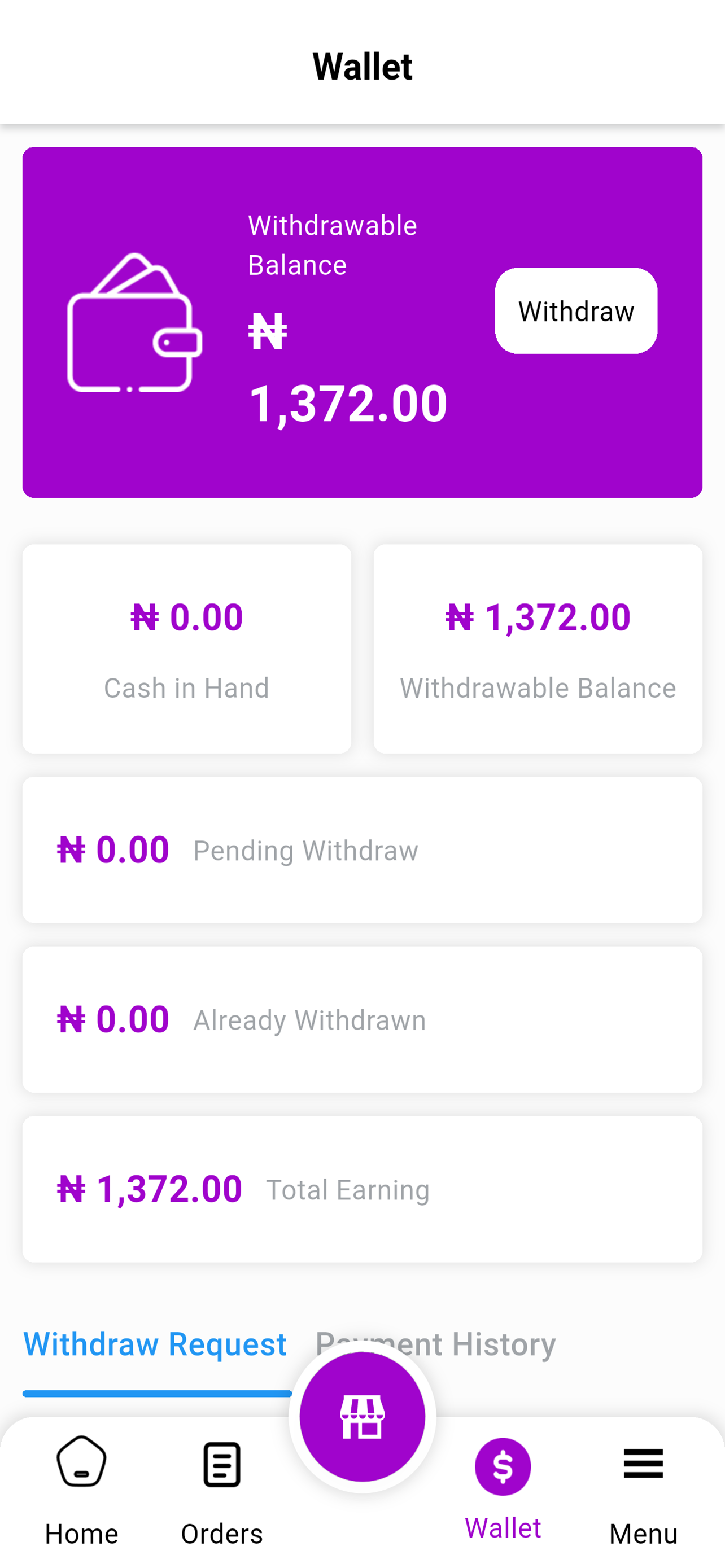Open the Cash in Hand card
Image resolution: width=725 pixels, height=1568 pixels.
click(187, 649)
